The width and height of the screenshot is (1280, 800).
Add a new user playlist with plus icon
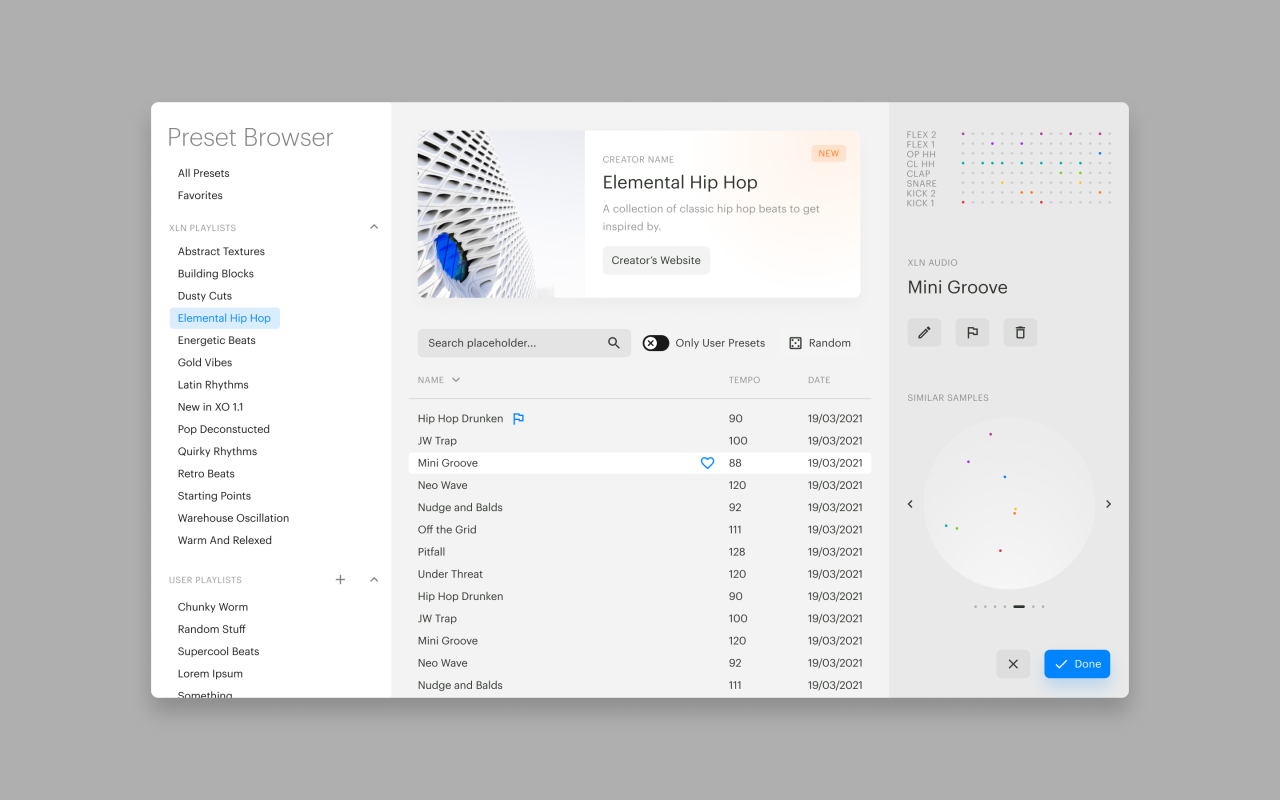click(x=340, y=580)
